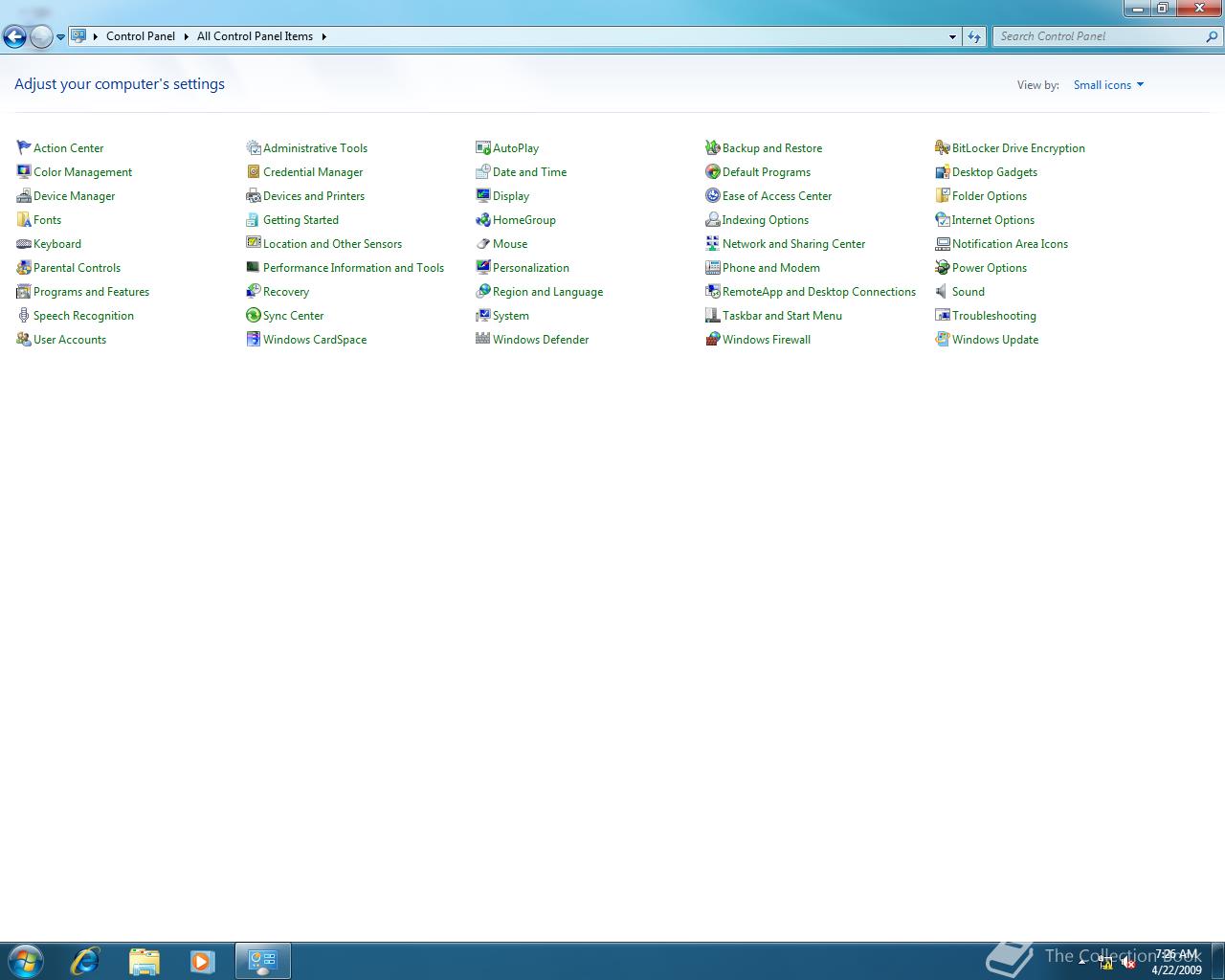Click the Credential Manager icon
Viewport: 1225px width, 980px height.
[x=254, y=171]
